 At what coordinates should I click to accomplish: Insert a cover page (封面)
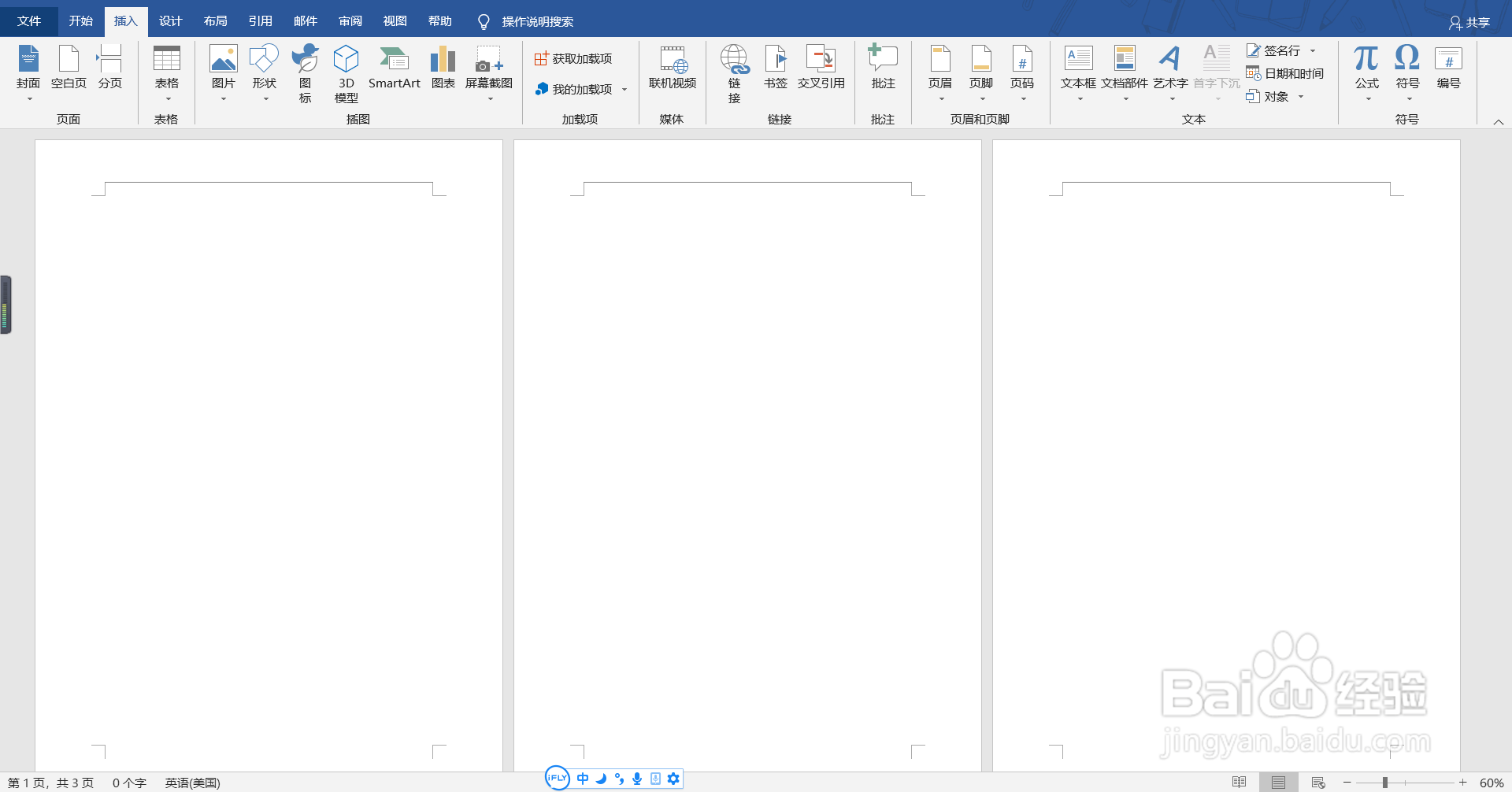coord(28,72)
